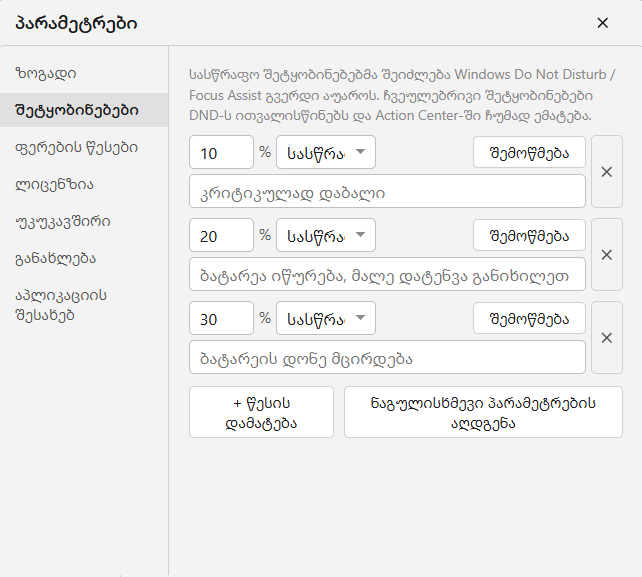This screenshot has width=642, height=577.
Task: Edit the ბატარეა იწურება message field
Action: click(x=387, y=274)
